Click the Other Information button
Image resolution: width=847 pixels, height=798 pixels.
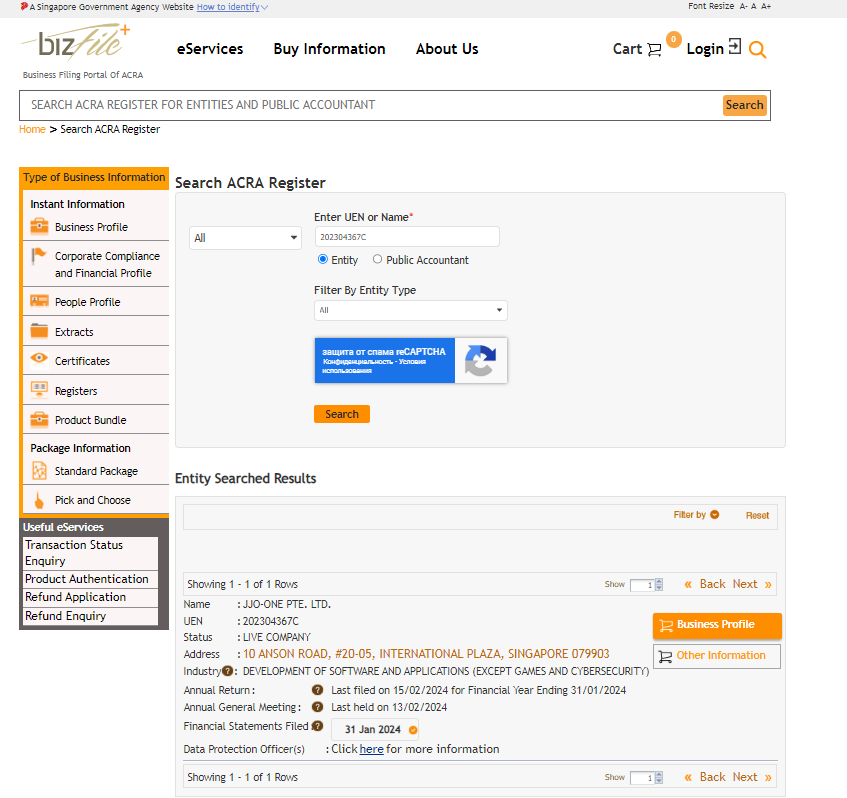click(717, 656)
